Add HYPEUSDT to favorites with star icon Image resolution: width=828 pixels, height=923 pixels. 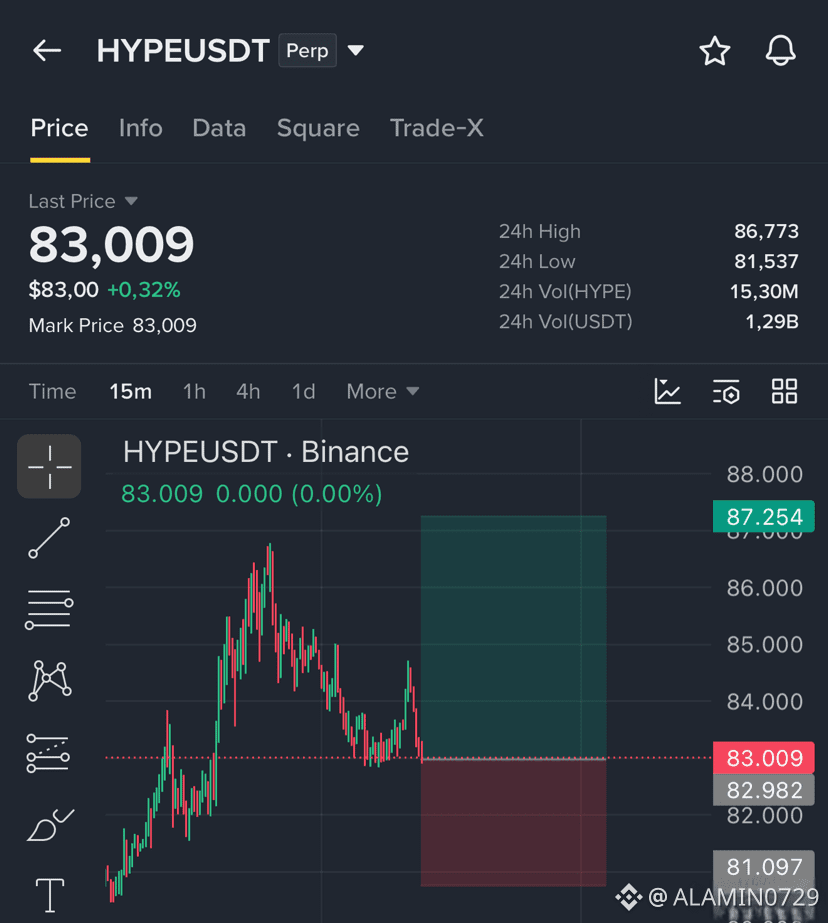click(x=714, y=51)
